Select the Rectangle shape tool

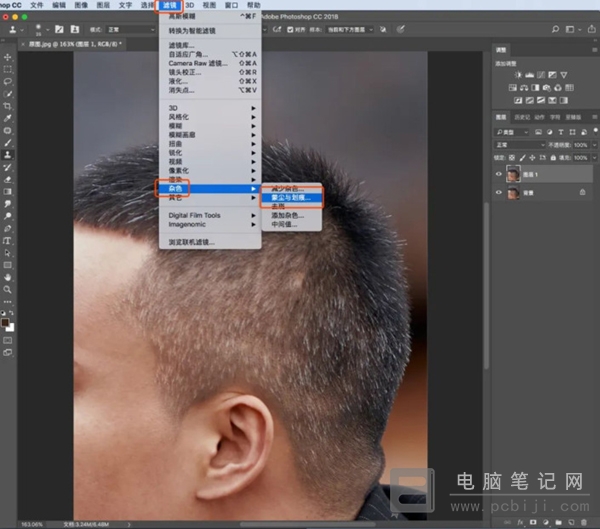point(7,265)
